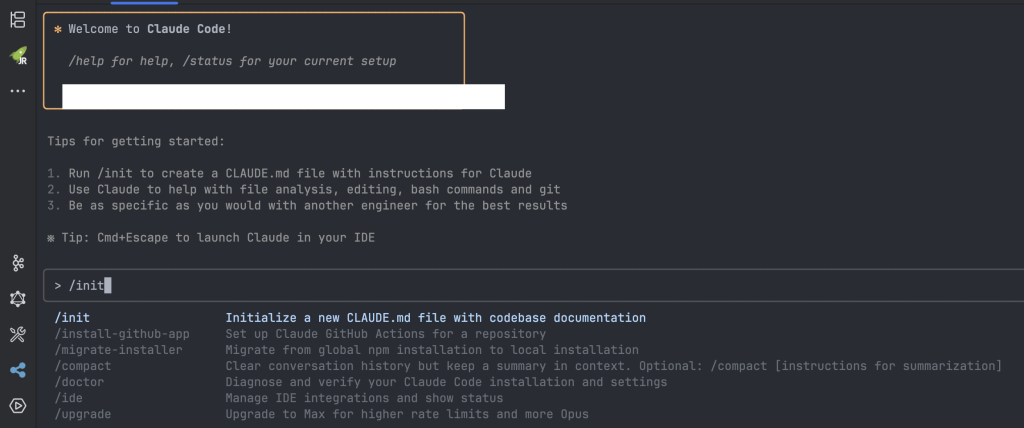Show more tool windows via three dots
This screenshot has height=428, width=1024.
tap(18, 91)
